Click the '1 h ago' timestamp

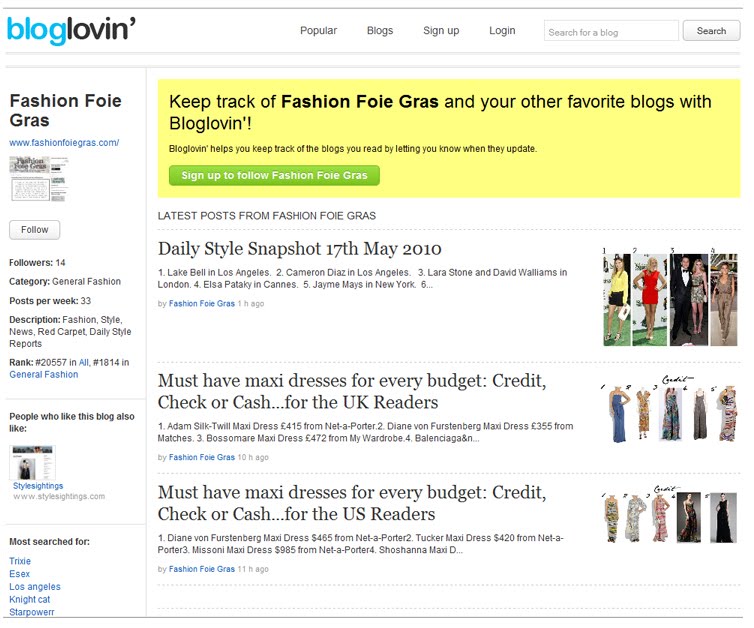[251, 304]
